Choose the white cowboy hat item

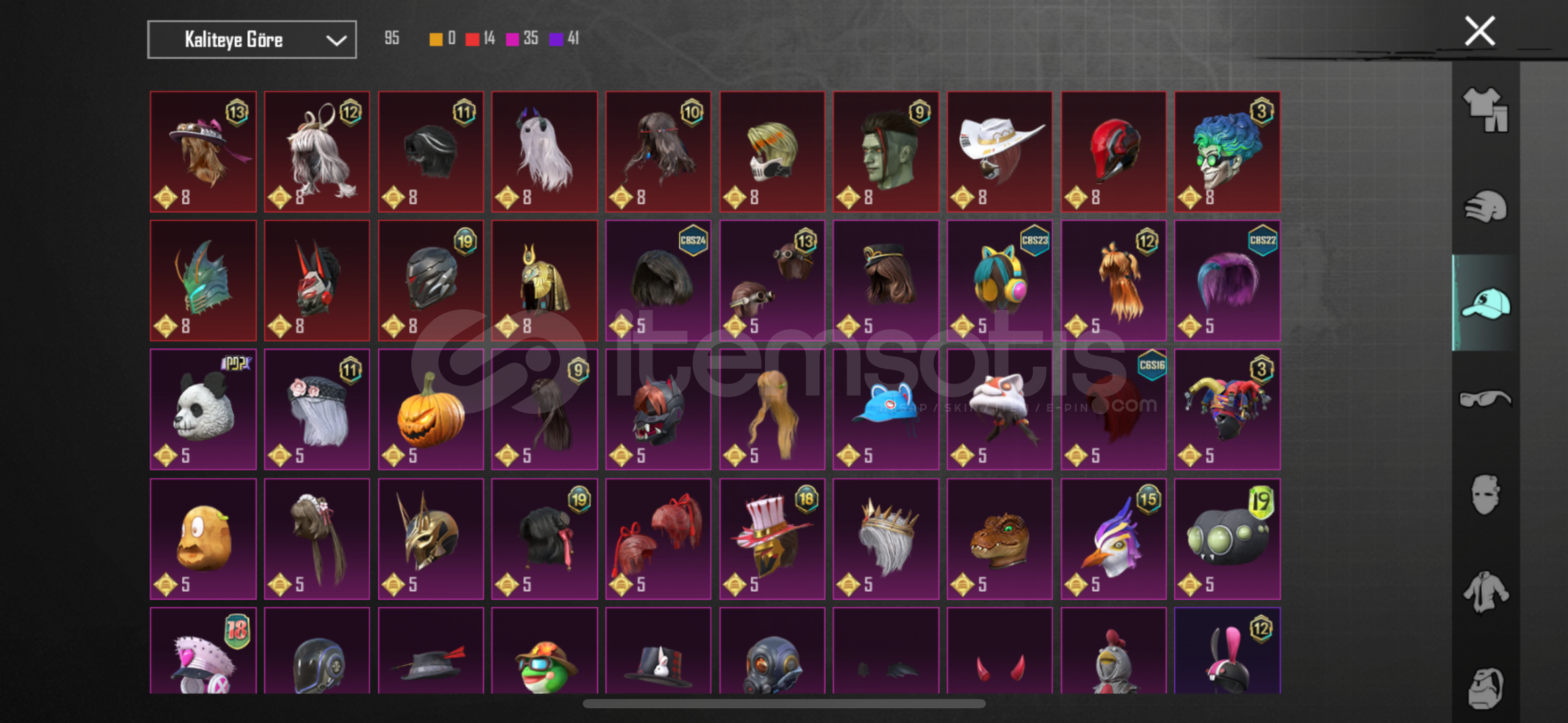click(x=999, y=152)
